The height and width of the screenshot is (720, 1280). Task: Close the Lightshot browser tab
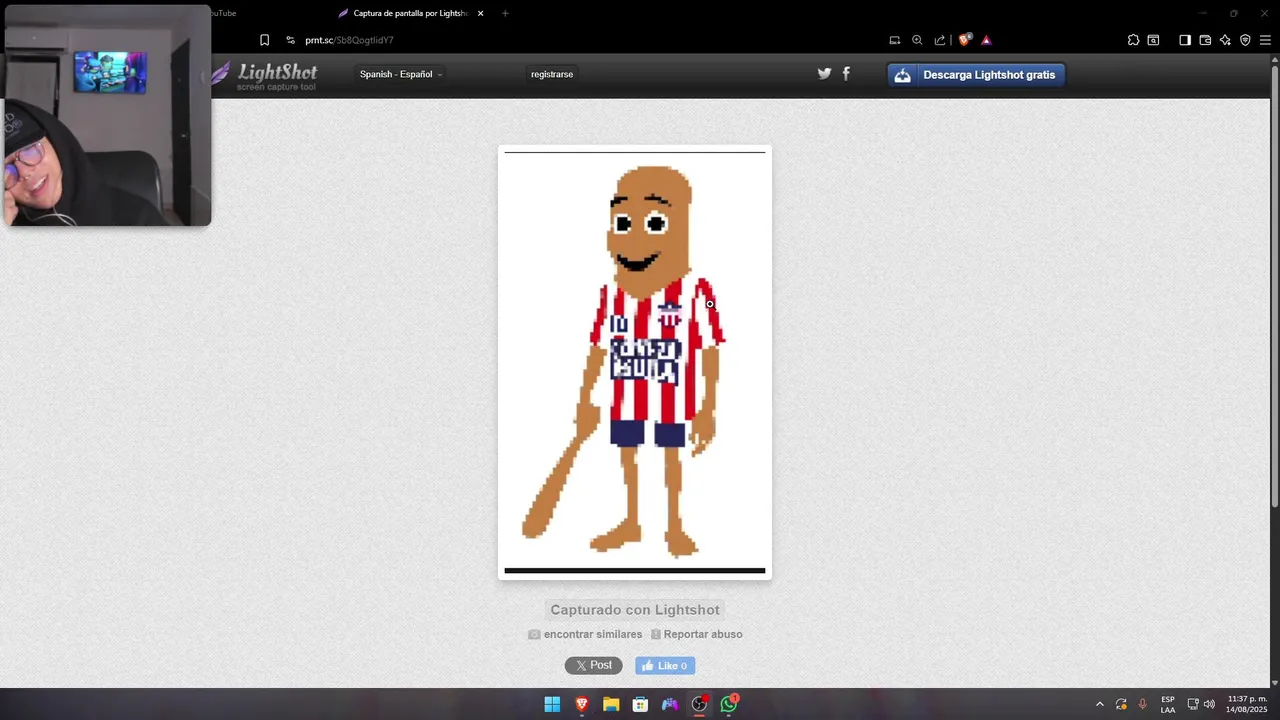point(480,13)
